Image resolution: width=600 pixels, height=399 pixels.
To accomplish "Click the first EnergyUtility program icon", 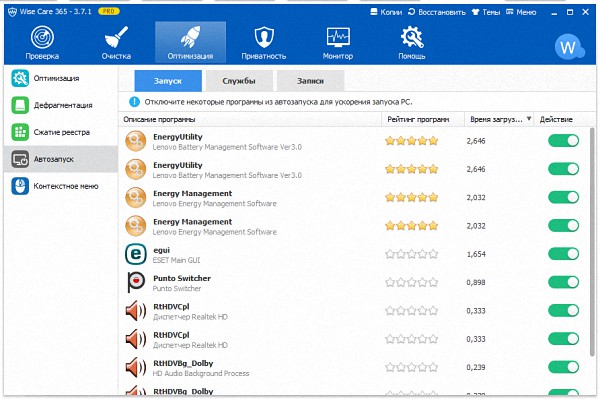I will 136,141.
